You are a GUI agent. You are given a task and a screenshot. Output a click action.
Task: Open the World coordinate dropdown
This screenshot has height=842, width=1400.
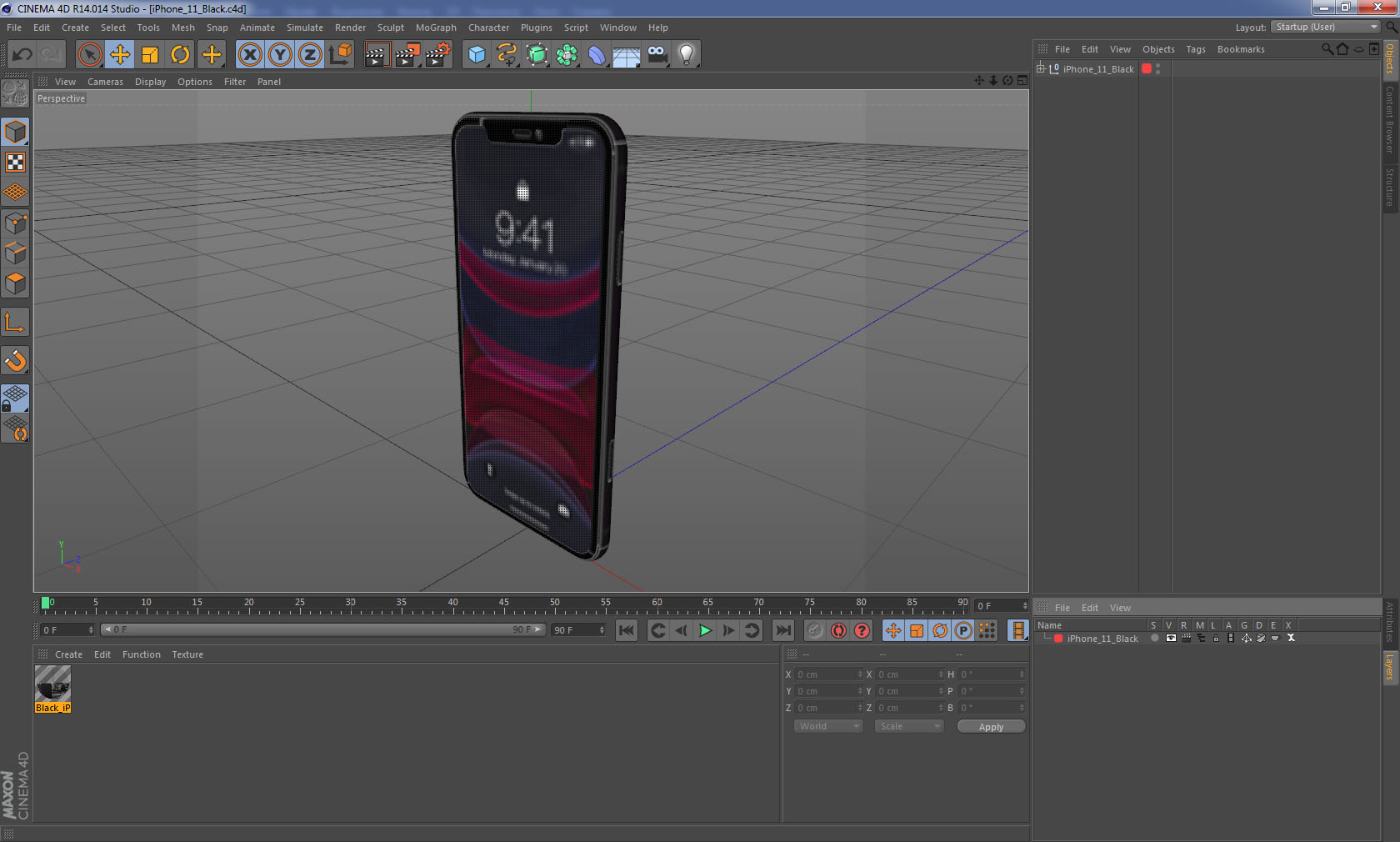[828, 726]
